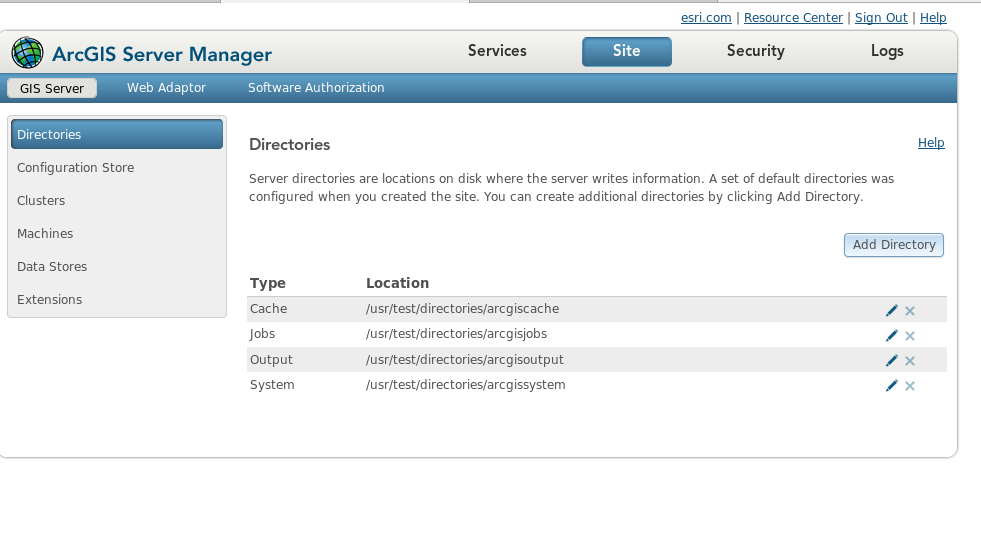Screen dimensions: 981x533
Task: Open the Services tab
Action: click(497, 51)
